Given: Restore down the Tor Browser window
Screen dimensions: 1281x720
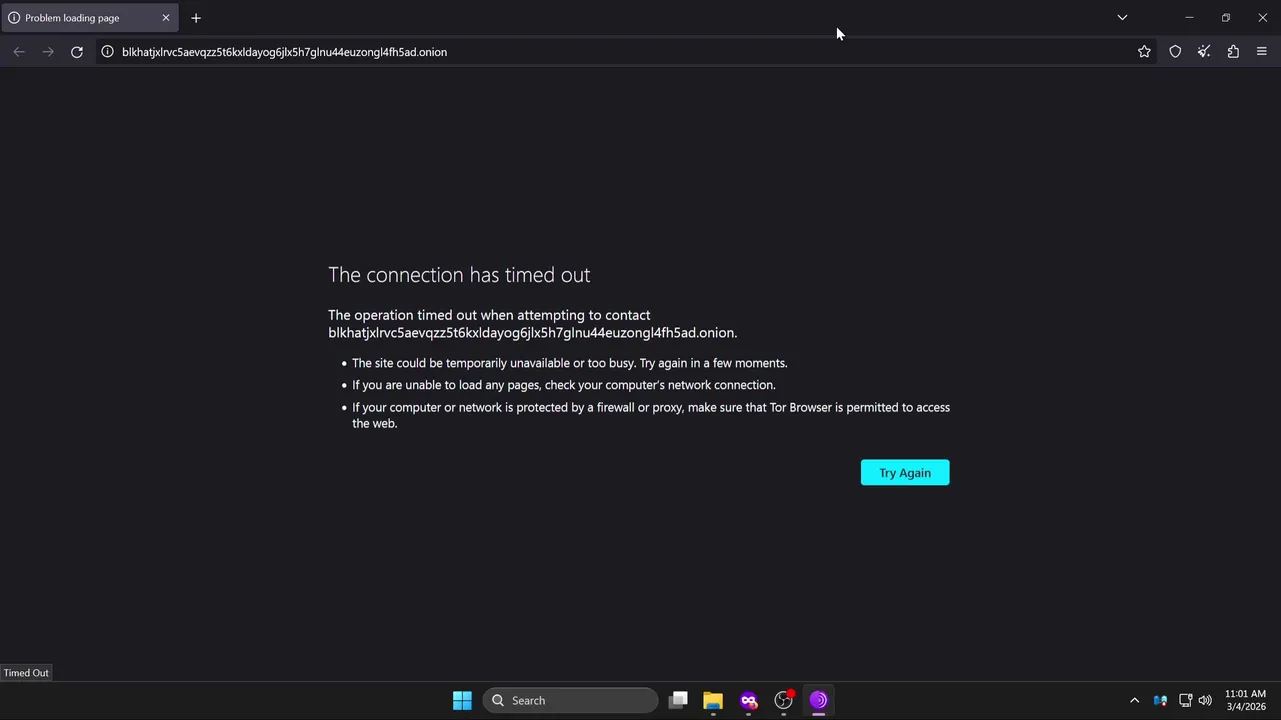Looking at the screenshot, I should pyautogui.click(x=1226, y=17).
